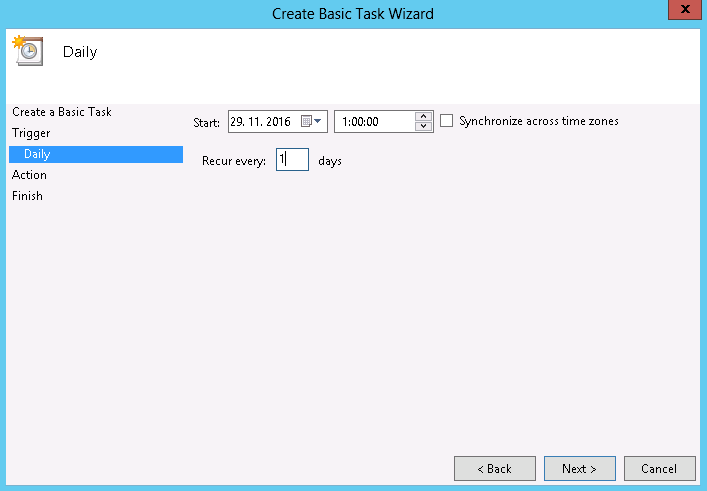Go to the Create a Basic Task step
This screenshot has width=707, height=491.
(61, 112)
